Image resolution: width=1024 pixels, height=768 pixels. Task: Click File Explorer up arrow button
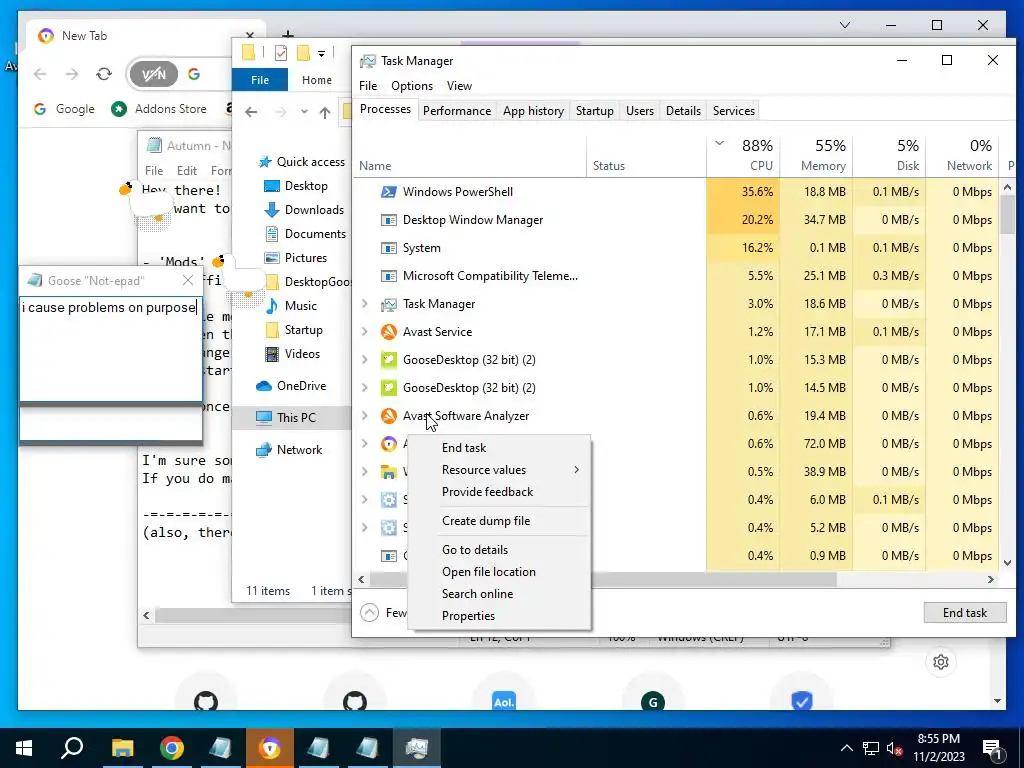(x=325, y=112)
